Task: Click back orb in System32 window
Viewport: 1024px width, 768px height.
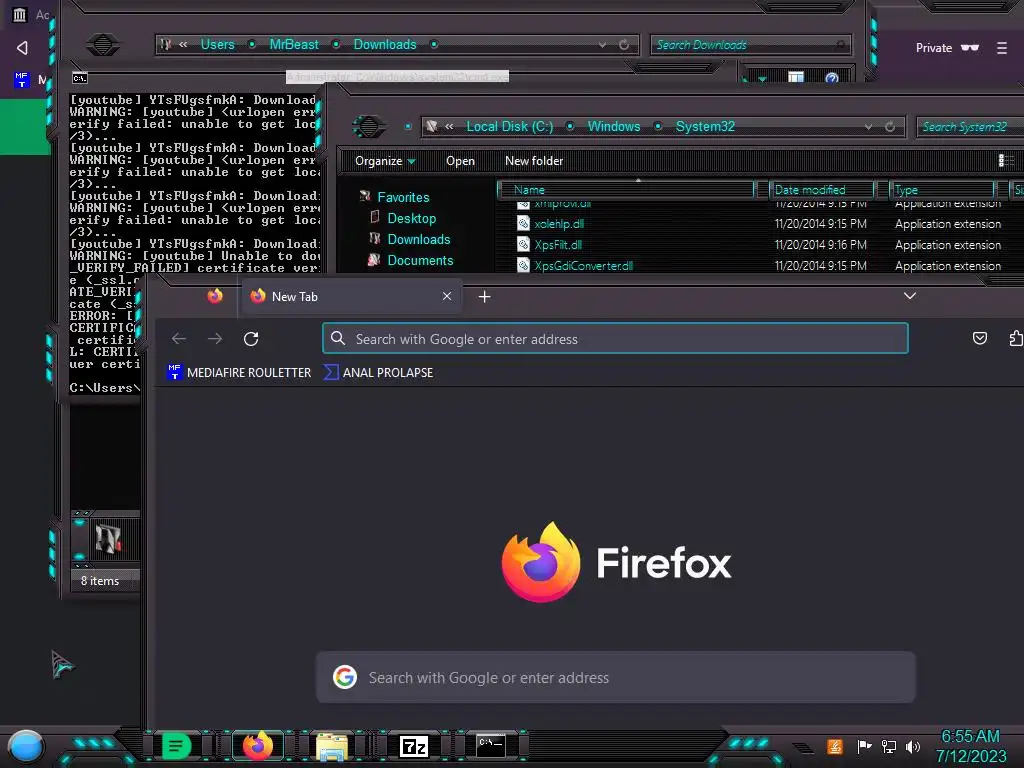Action: pyautogui.click(x=369, y=126)
